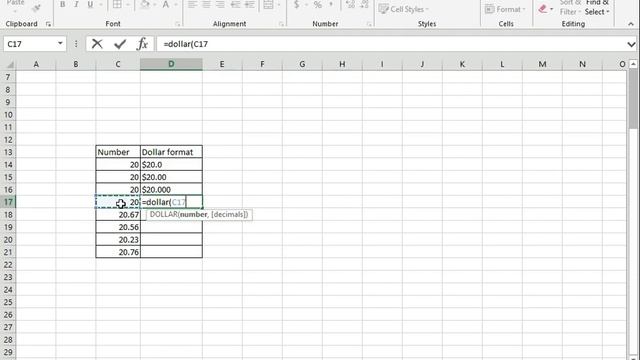The height and width of the screenshot is (360, 640).
Task: Click the Bold formatting icon
Action: (x=62, y=4)
